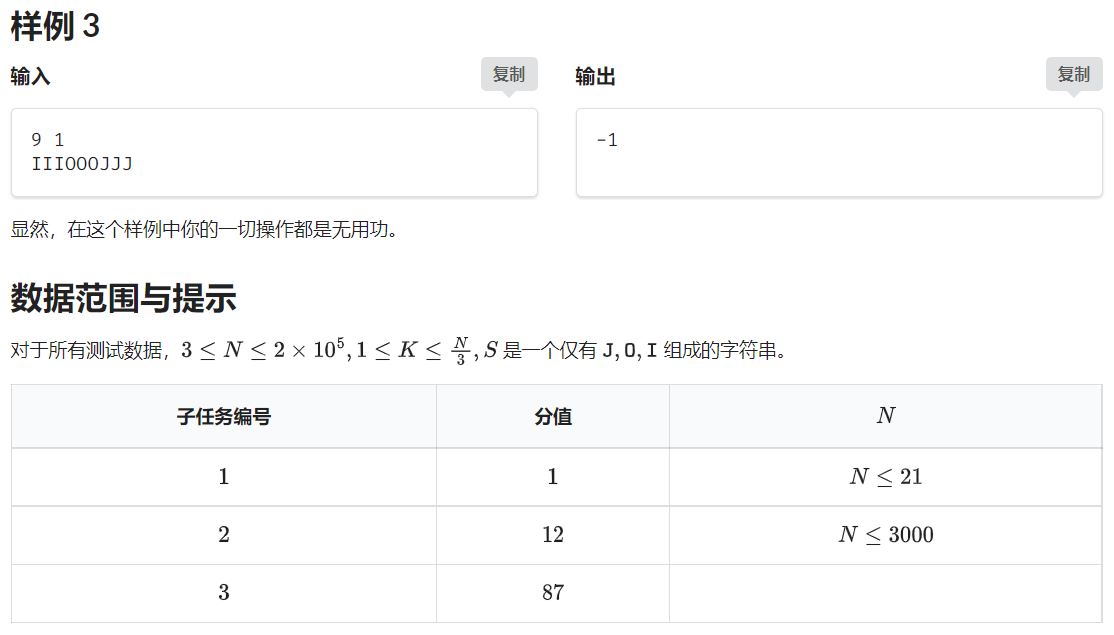This screenshot has height=635, width=1114.
Task: Click the constraint formula for N and K
Action: (x=325, y=351)
